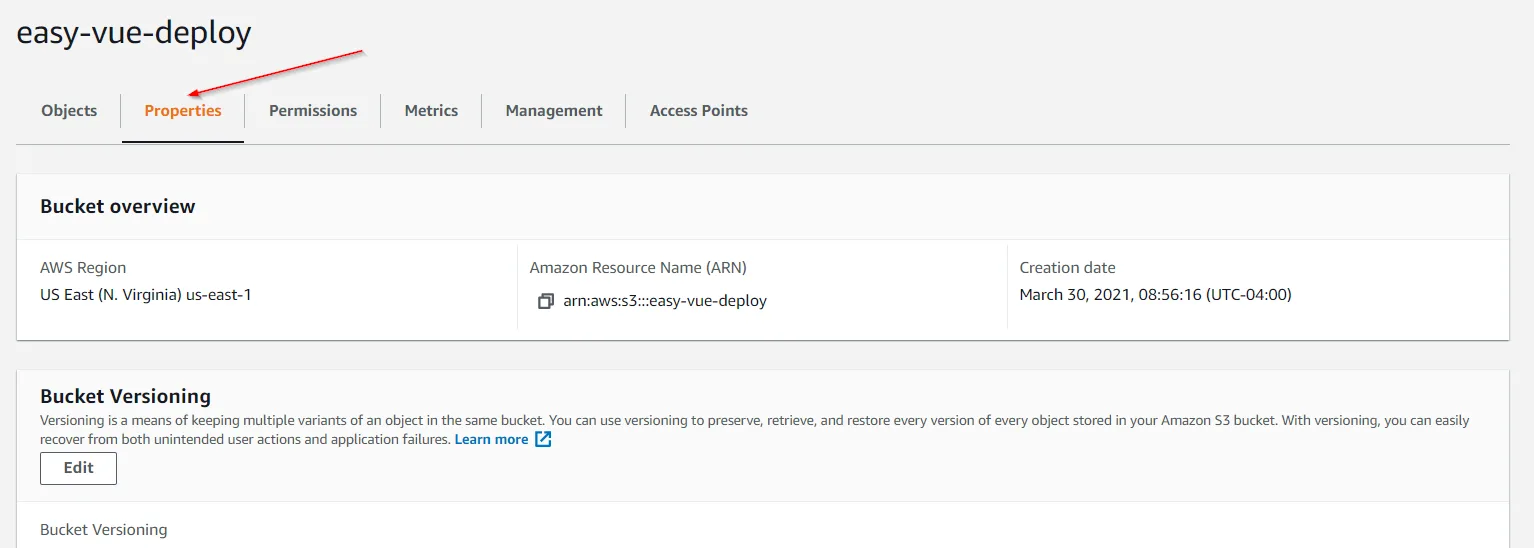View the Access Points tab

699,111
